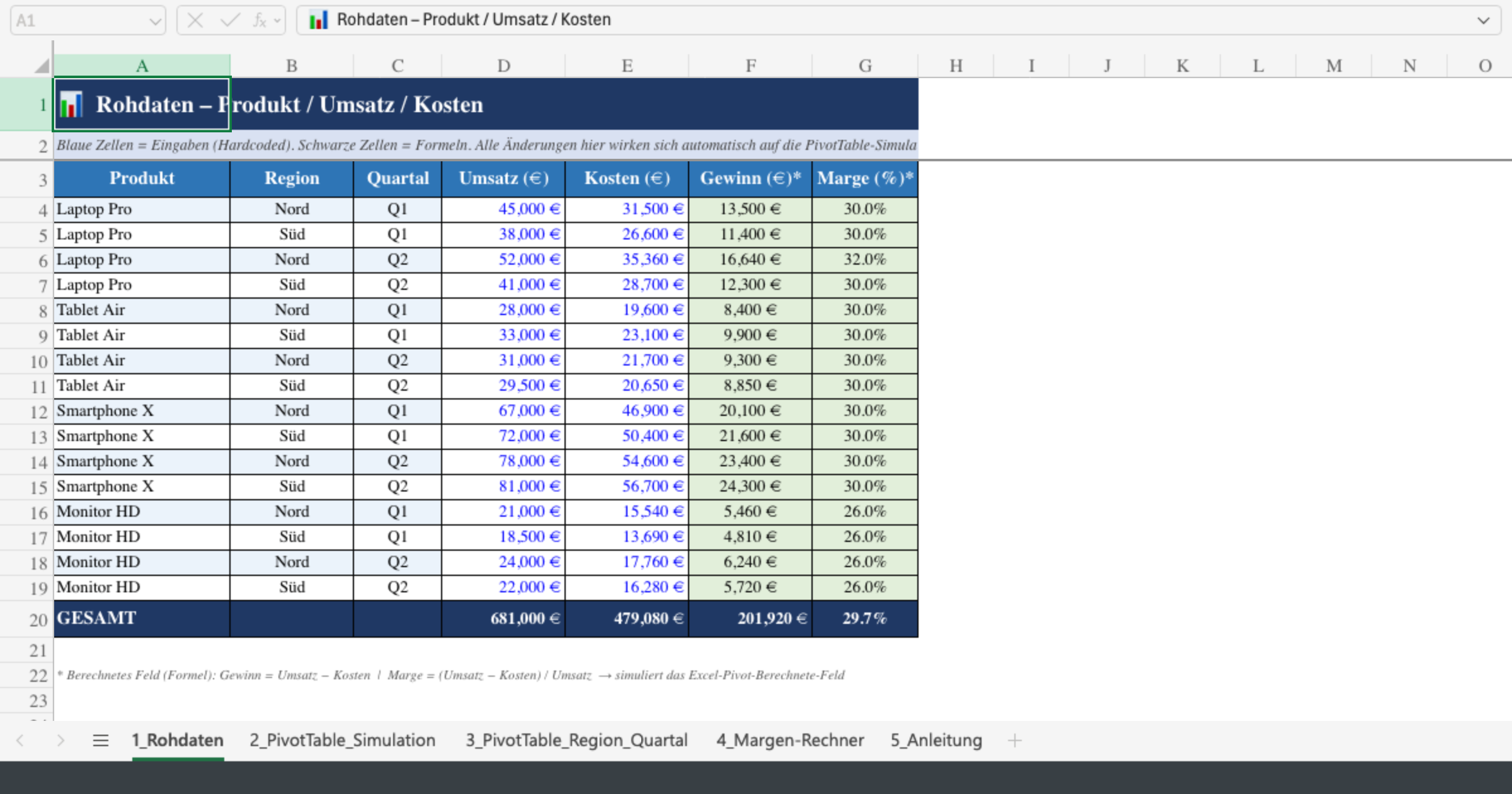Add a new sheet with the plus icon

[1015, 740]
